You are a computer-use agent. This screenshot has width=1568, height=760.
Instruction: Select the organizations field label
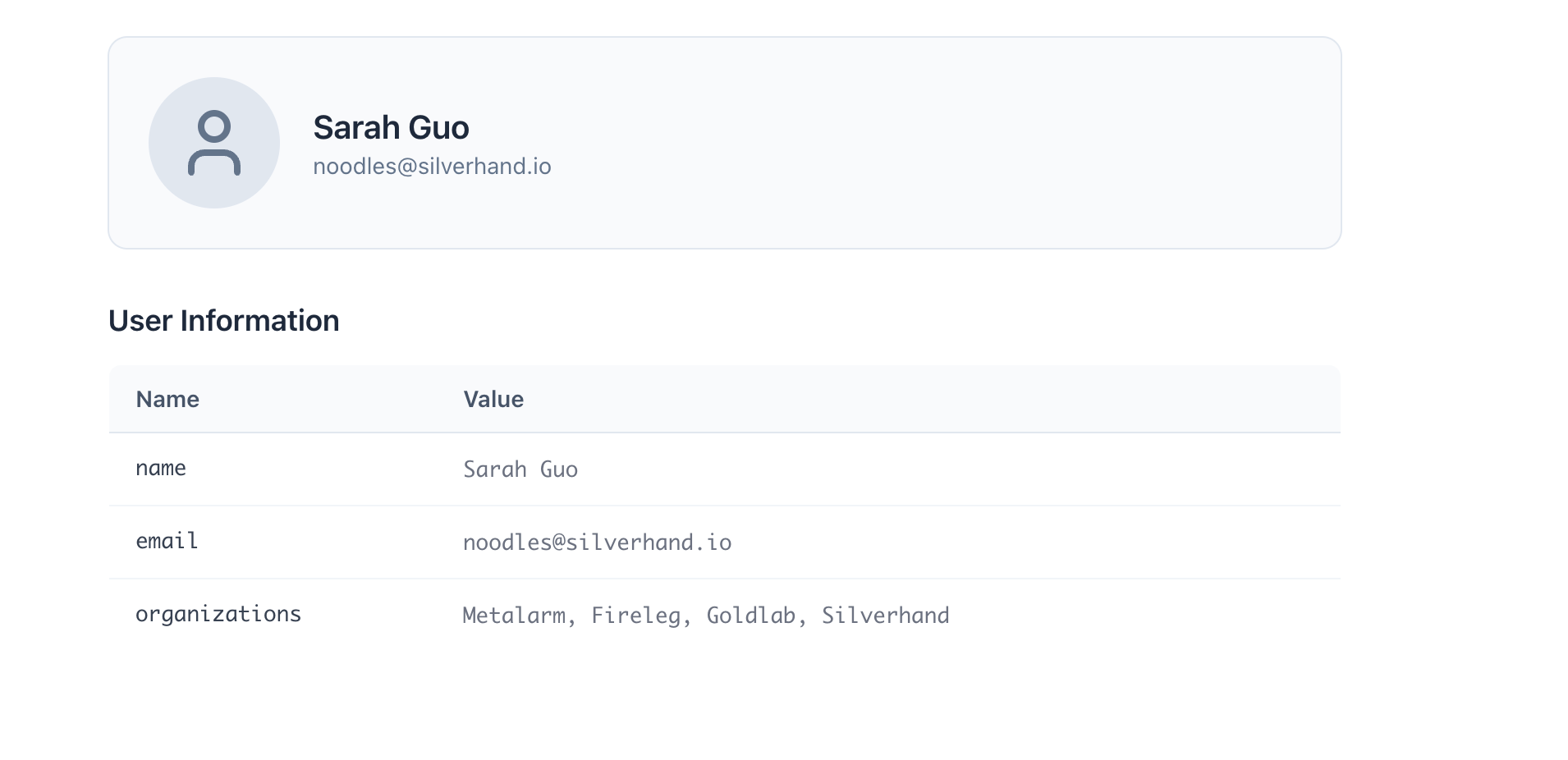218,615
